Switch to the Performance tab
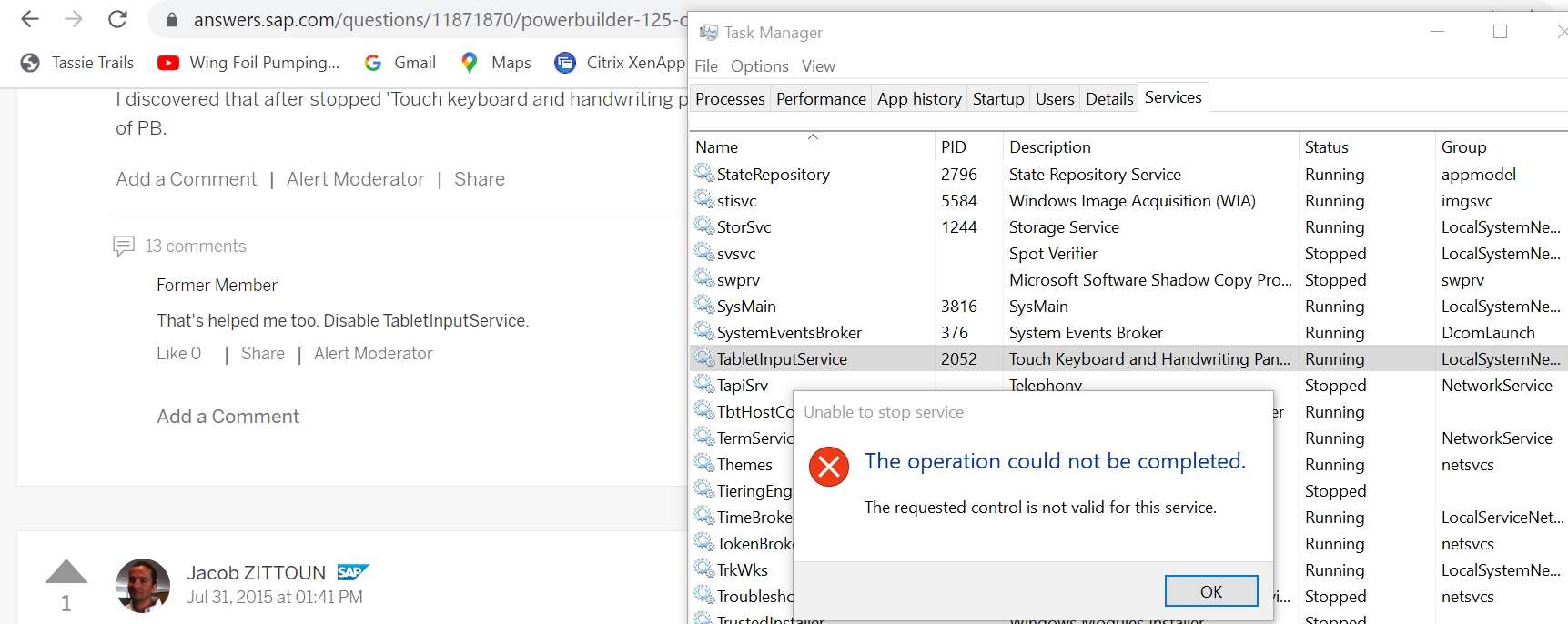Viewport: 1568px width, 624px height. 821,99
